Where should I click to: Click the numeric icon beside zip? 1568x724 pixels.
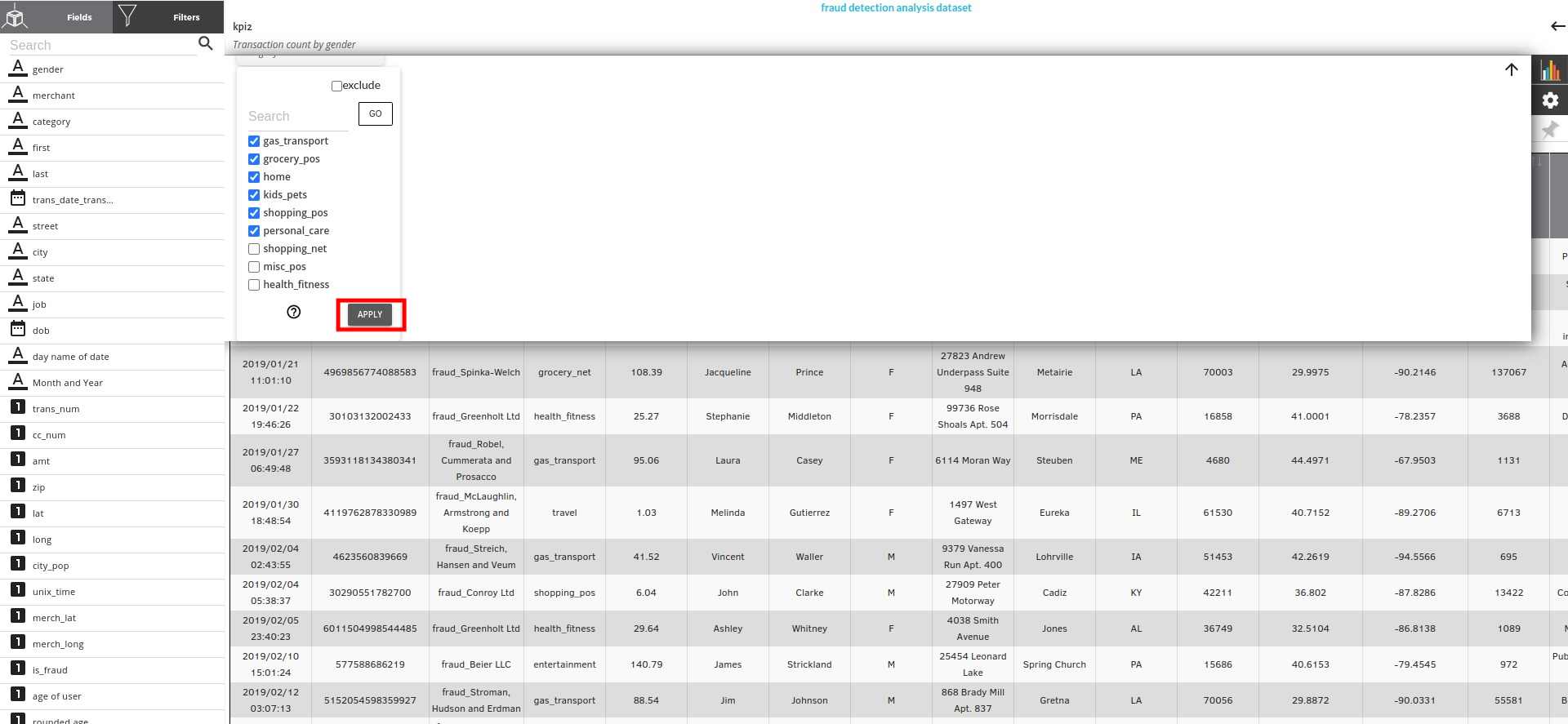[x=18, y=486]
